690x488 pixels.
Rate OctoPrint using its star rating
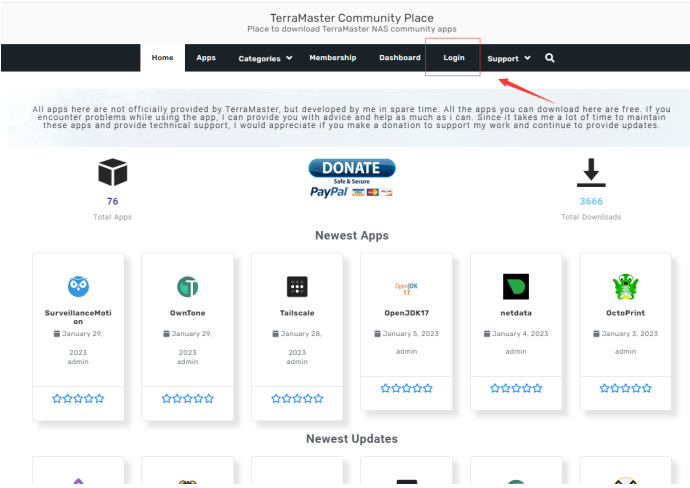[x=625, y=388]
